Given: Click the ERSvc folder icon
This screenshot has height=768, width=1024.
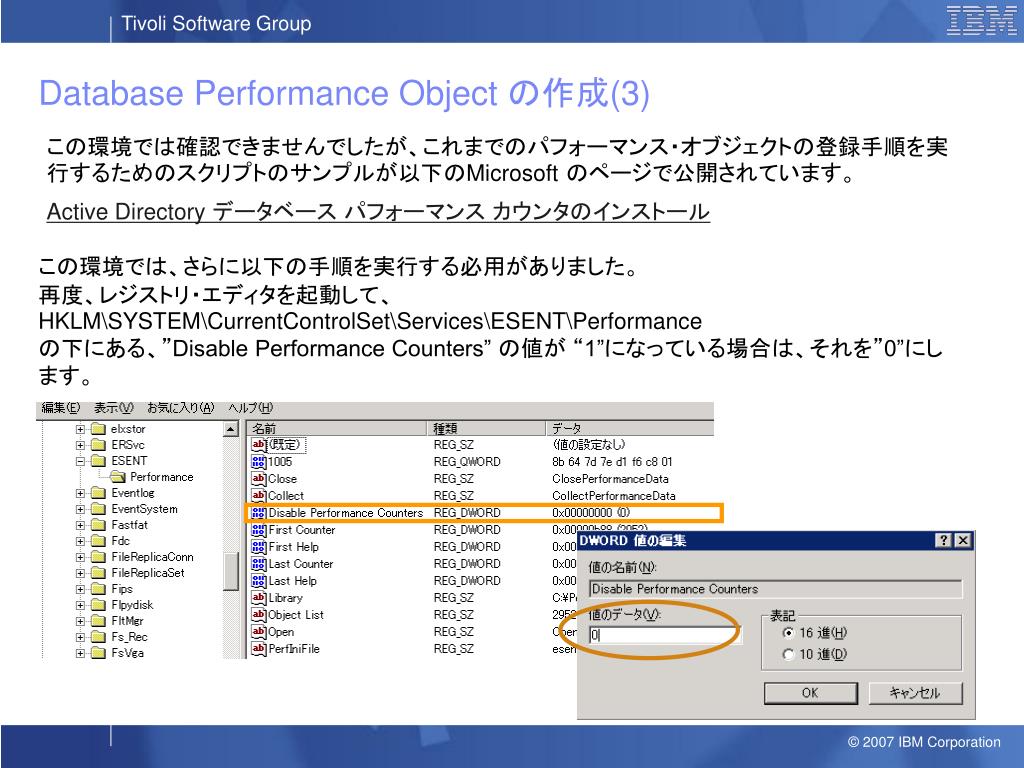Looking at the screenshot, I should pos(99,445).
